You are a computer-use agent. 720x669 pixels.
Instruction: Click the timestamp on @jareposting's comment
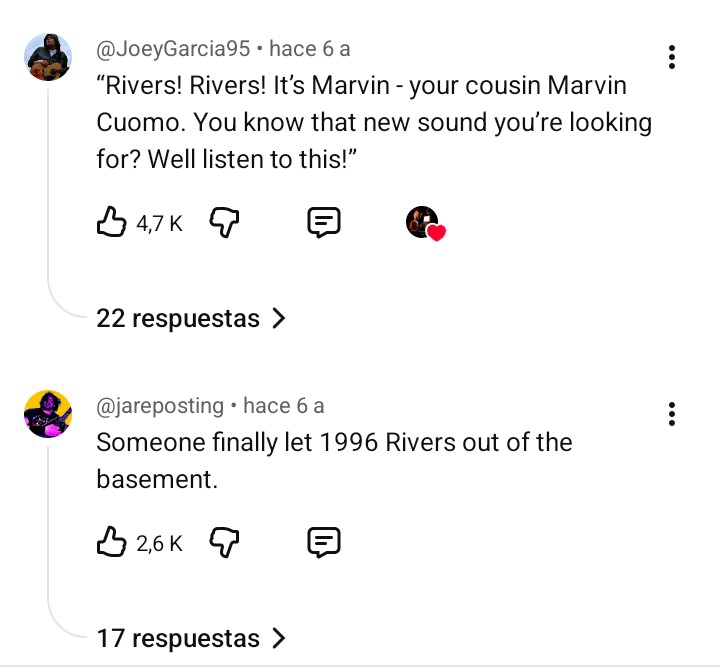pyautogui.click(x=284, y=405)
